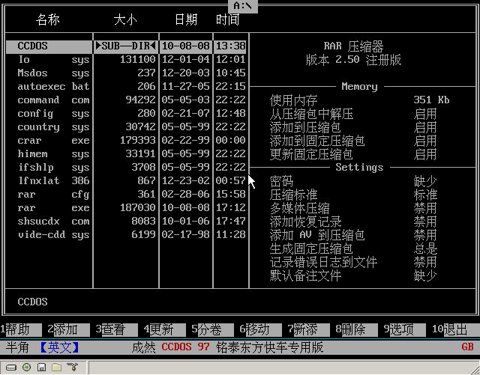This screenshot has height=375, width=480.
Task: Click the window resize grip corner
Action: 475,370
